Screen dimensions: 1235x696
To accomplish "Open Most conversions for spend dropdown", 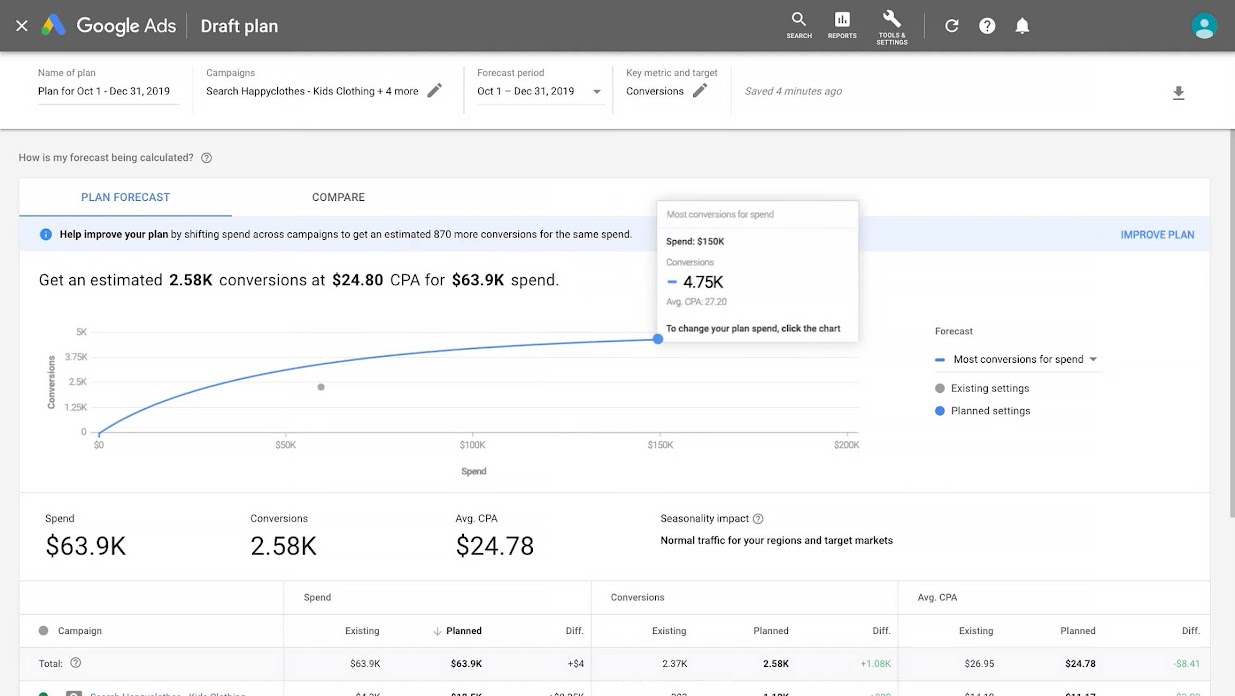I will click(x=1092, y=359).
